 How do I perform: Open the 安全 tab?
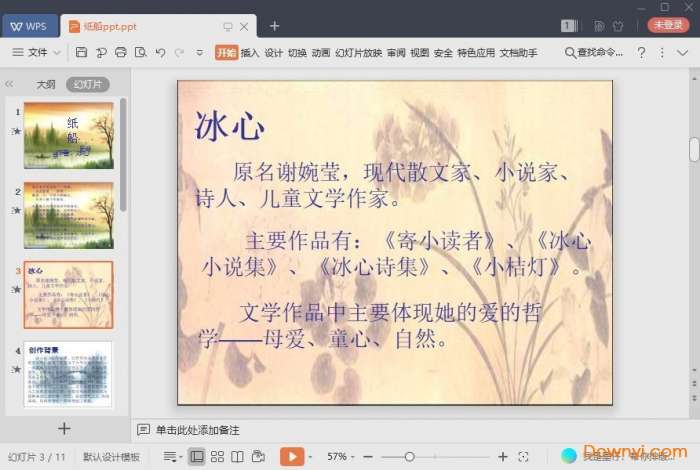443,53
